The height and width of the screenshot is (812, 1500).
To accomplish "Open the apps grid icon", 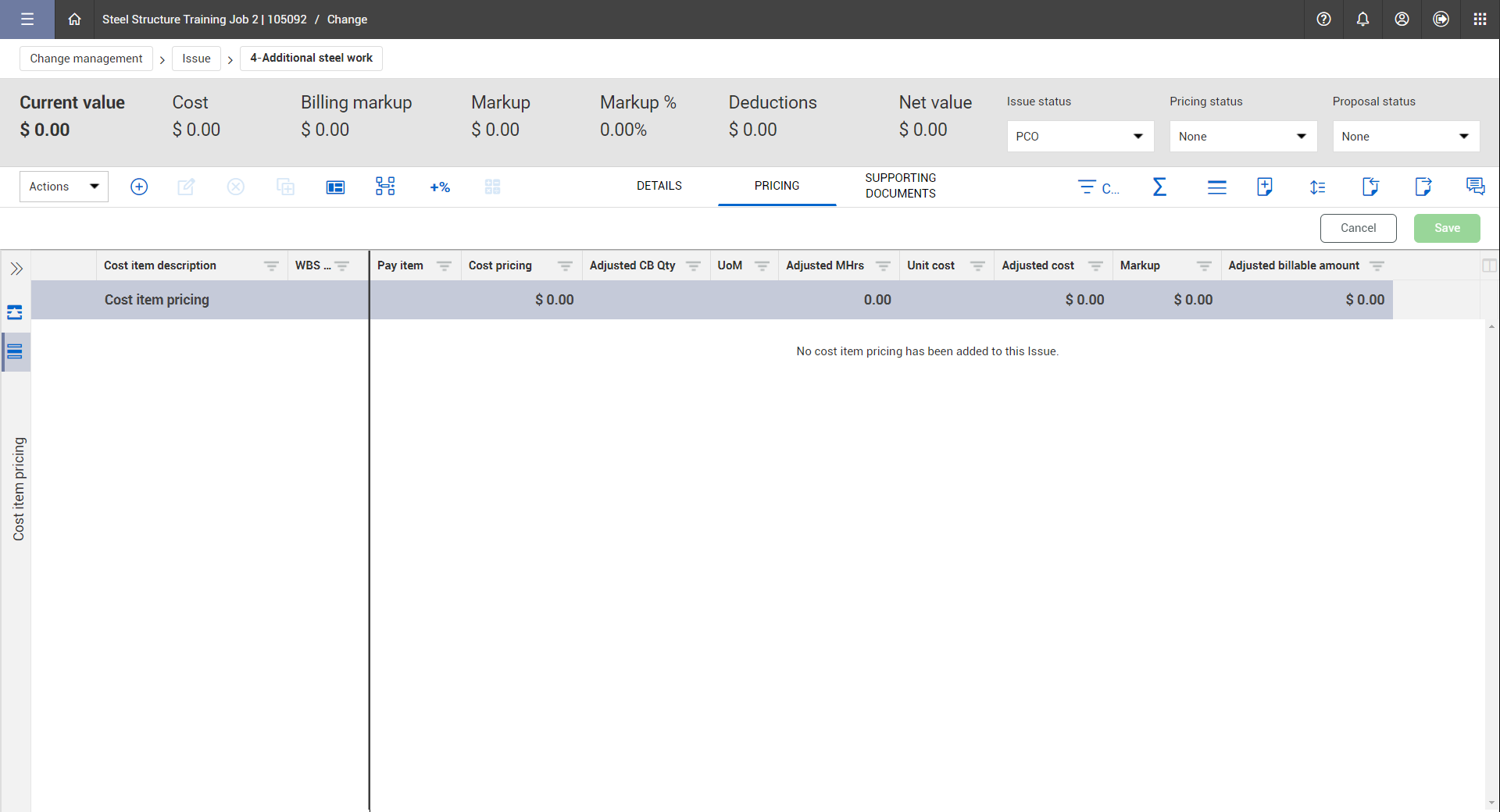I will coord(1480,20).
